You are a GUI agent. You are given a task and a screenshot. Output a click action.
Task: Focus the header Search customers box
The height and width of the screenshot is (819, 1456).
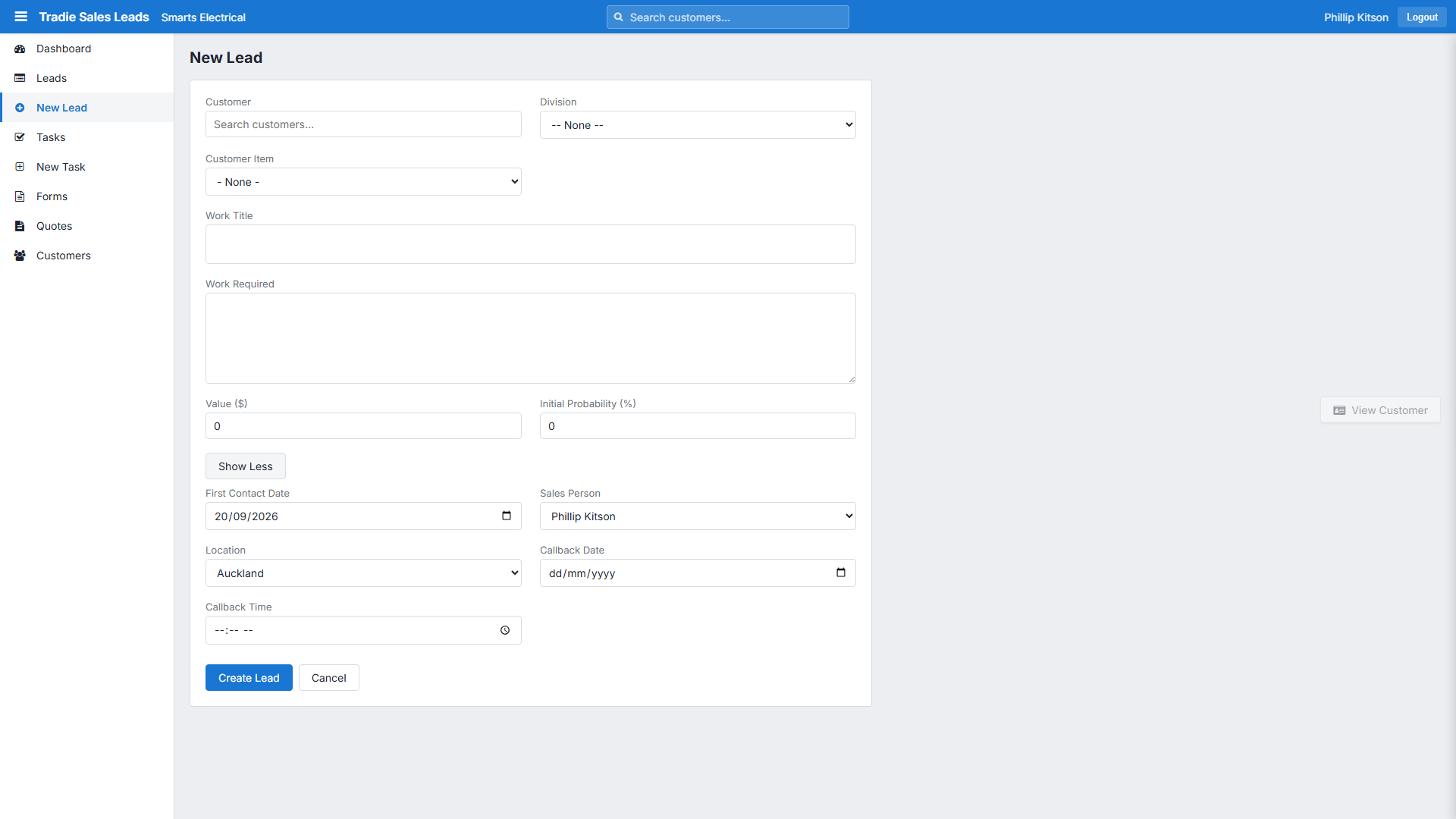click(x=728, y=17)
